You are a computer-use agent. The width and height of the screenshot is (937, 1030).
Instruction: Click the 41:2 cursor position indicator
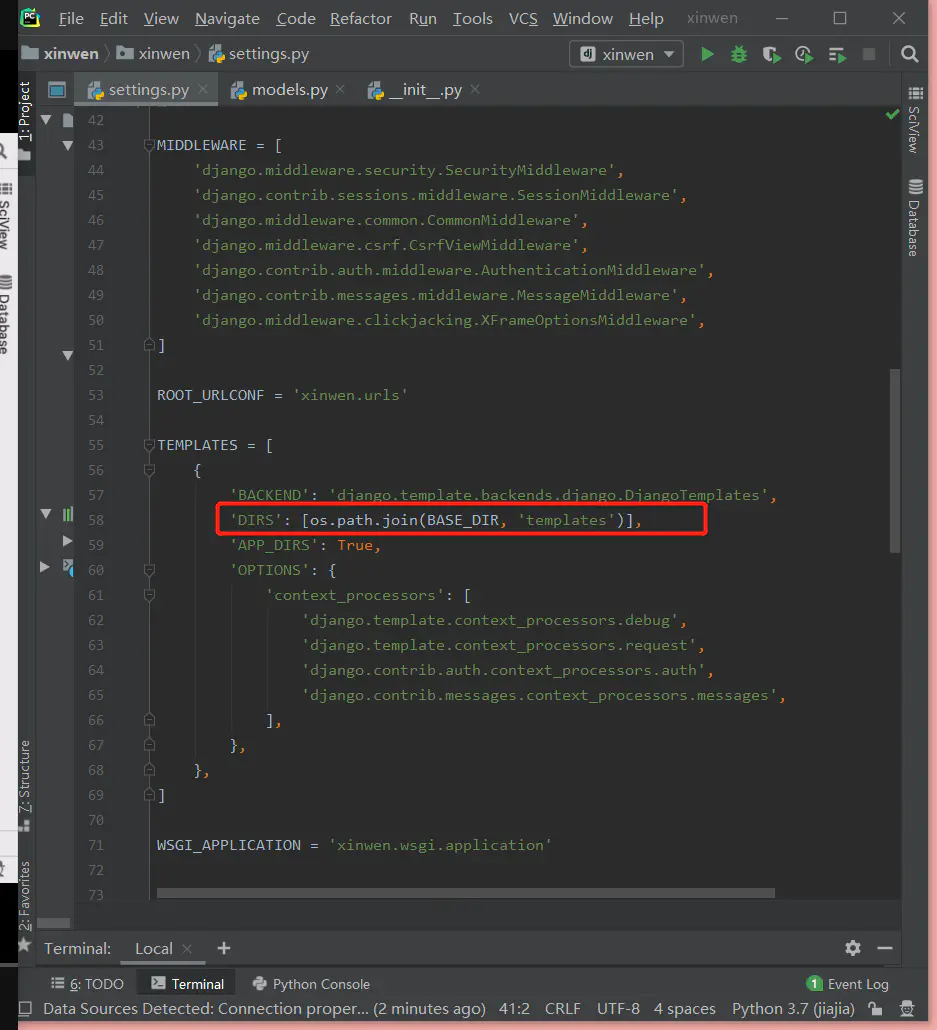(514, 1008)
